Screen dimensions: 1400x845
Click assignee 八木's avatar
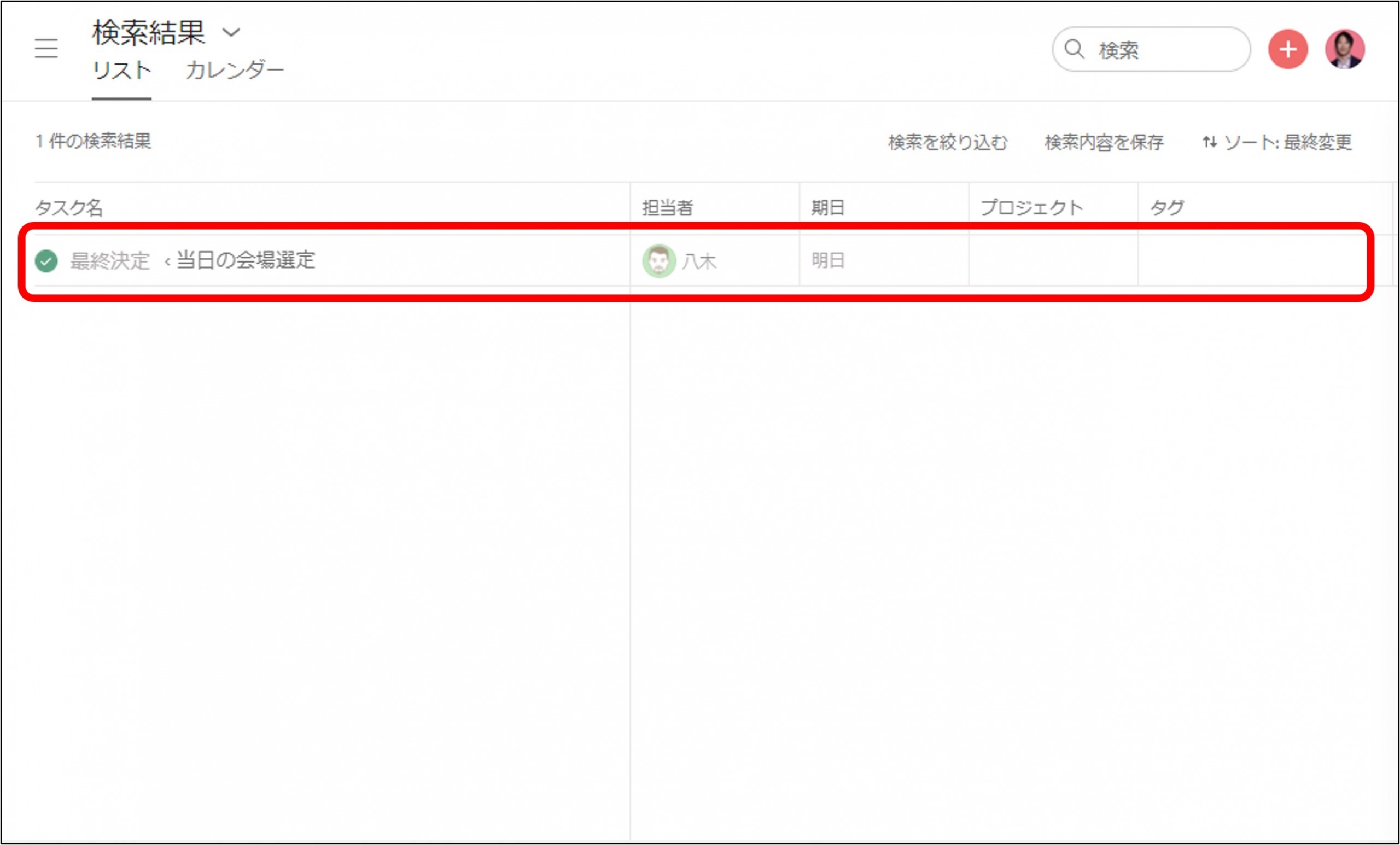click(658, 261)
